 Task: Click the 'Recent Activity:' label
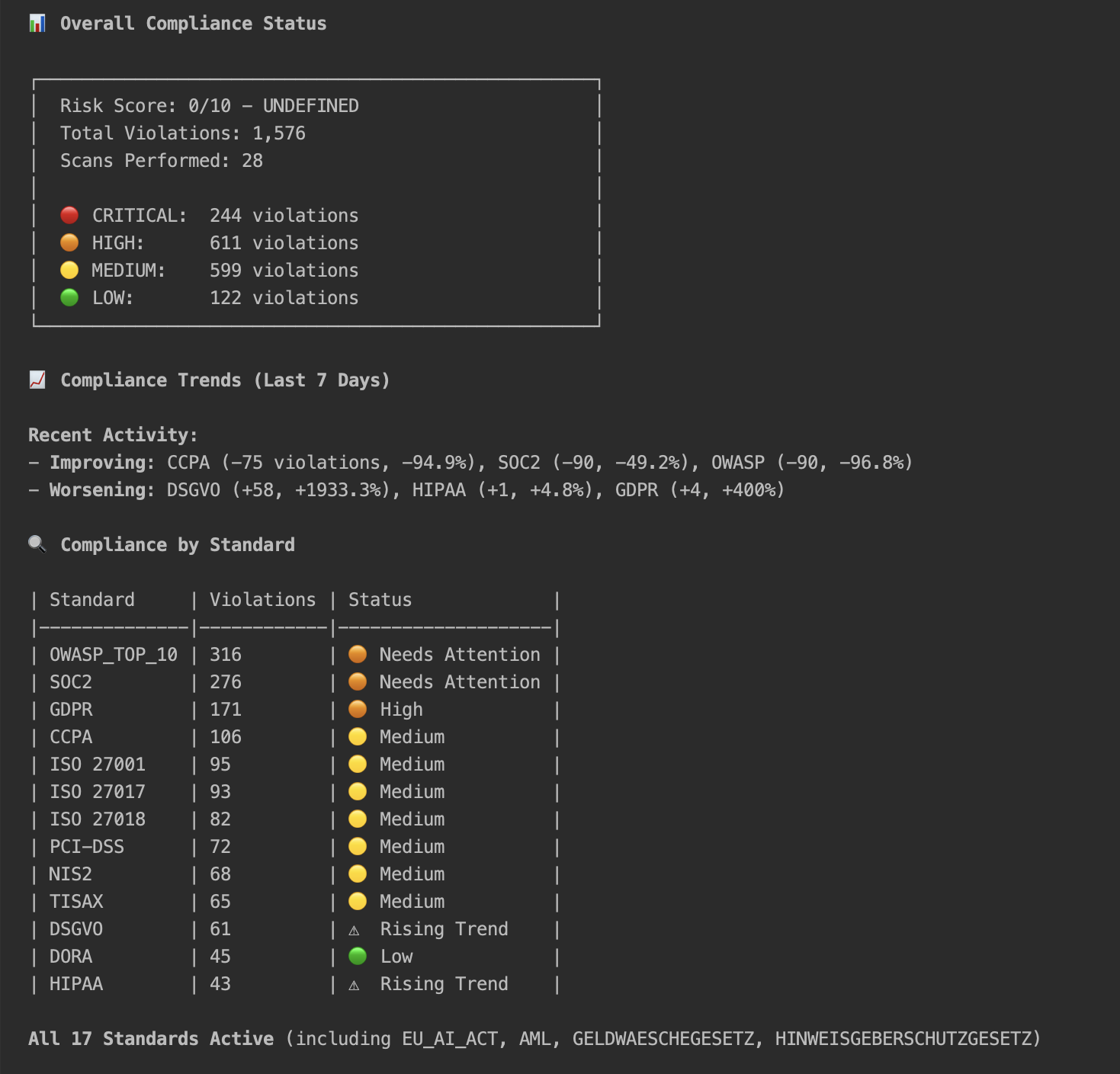(113, 435)
